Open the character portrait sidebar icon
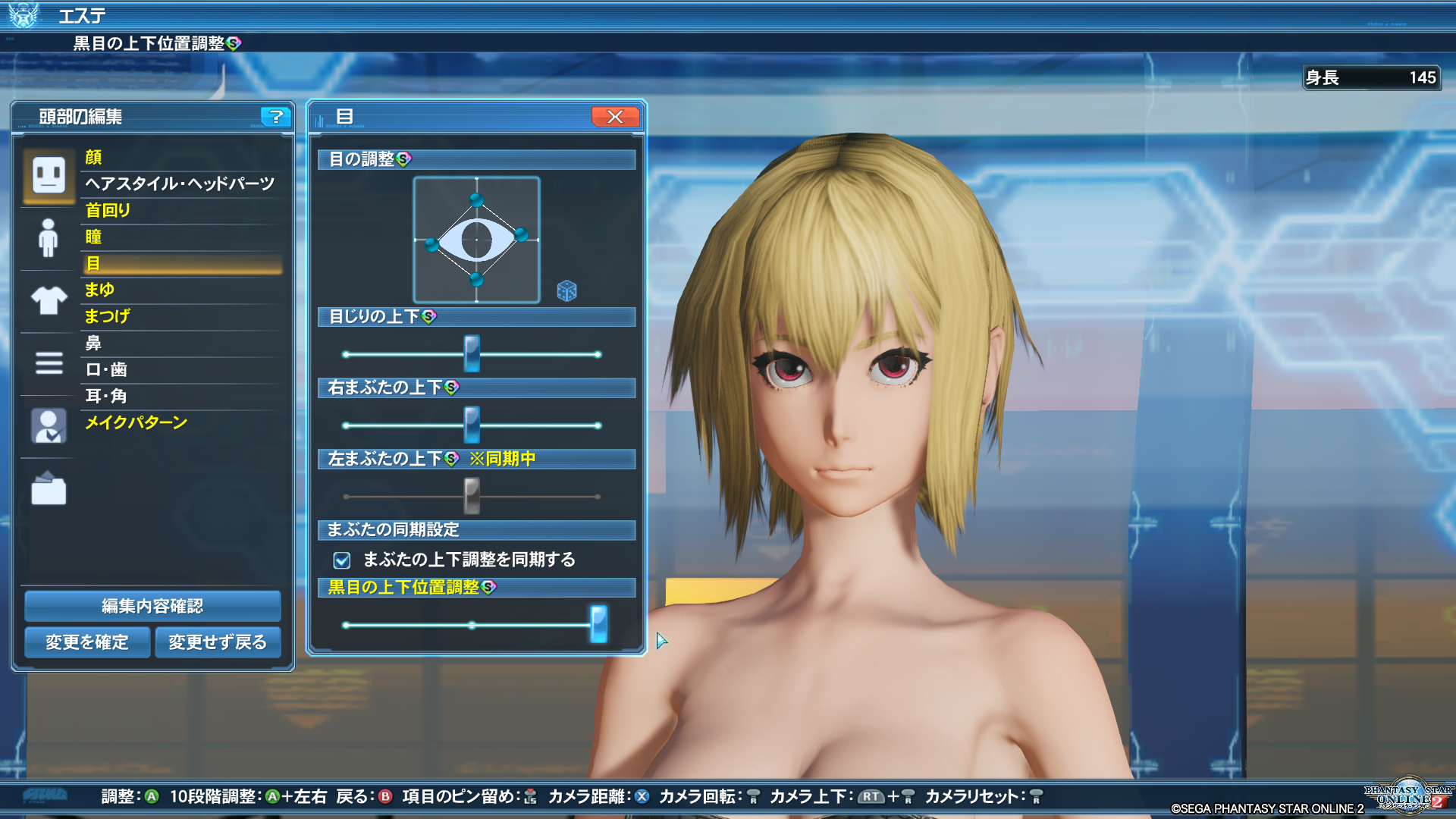This screenshot has width=1456, height=819. [x=49, y=425]
